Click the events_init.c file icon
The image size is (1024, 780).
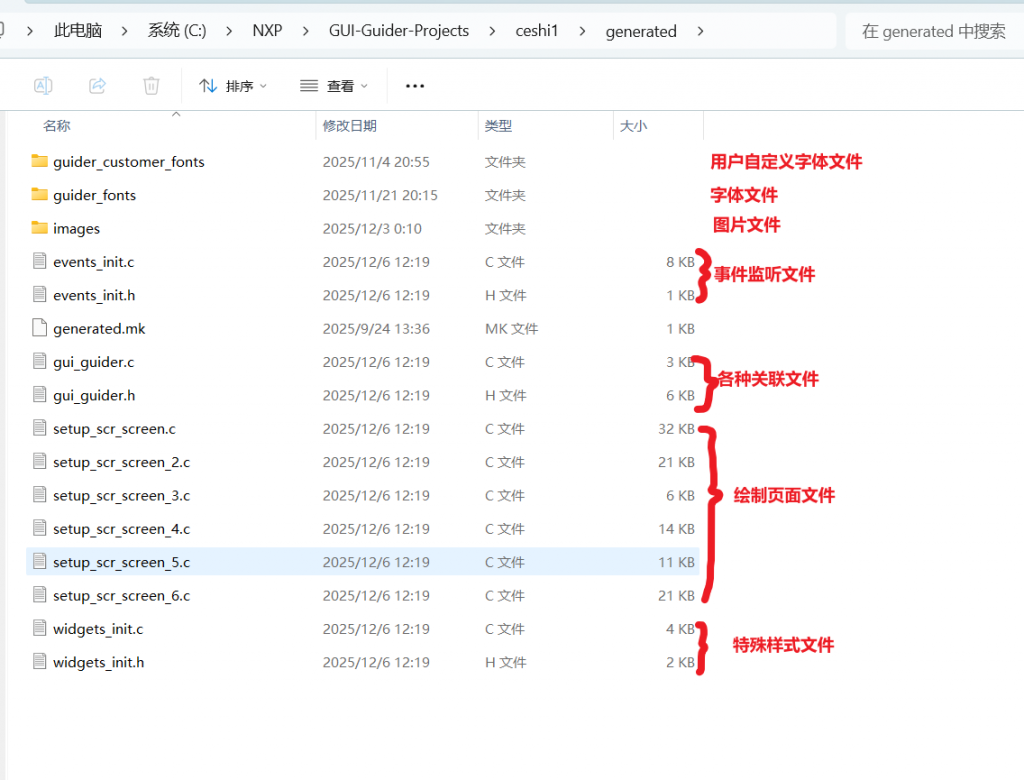pos(40,262)
